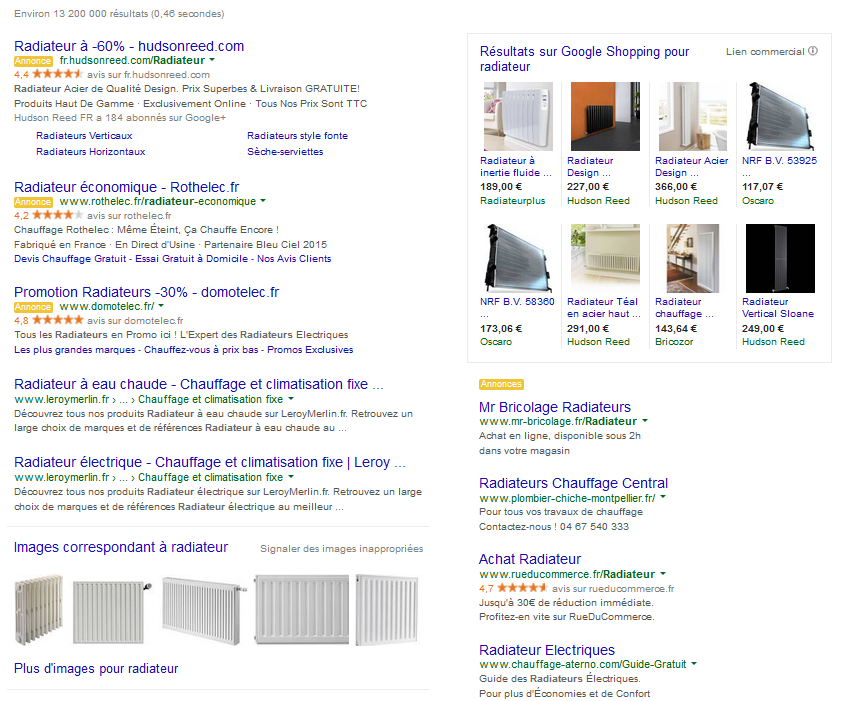The height and width of the screenshot is (701, 859).
Task: Open Radiateurs style fonte sitelink
Action: (297, 135)
